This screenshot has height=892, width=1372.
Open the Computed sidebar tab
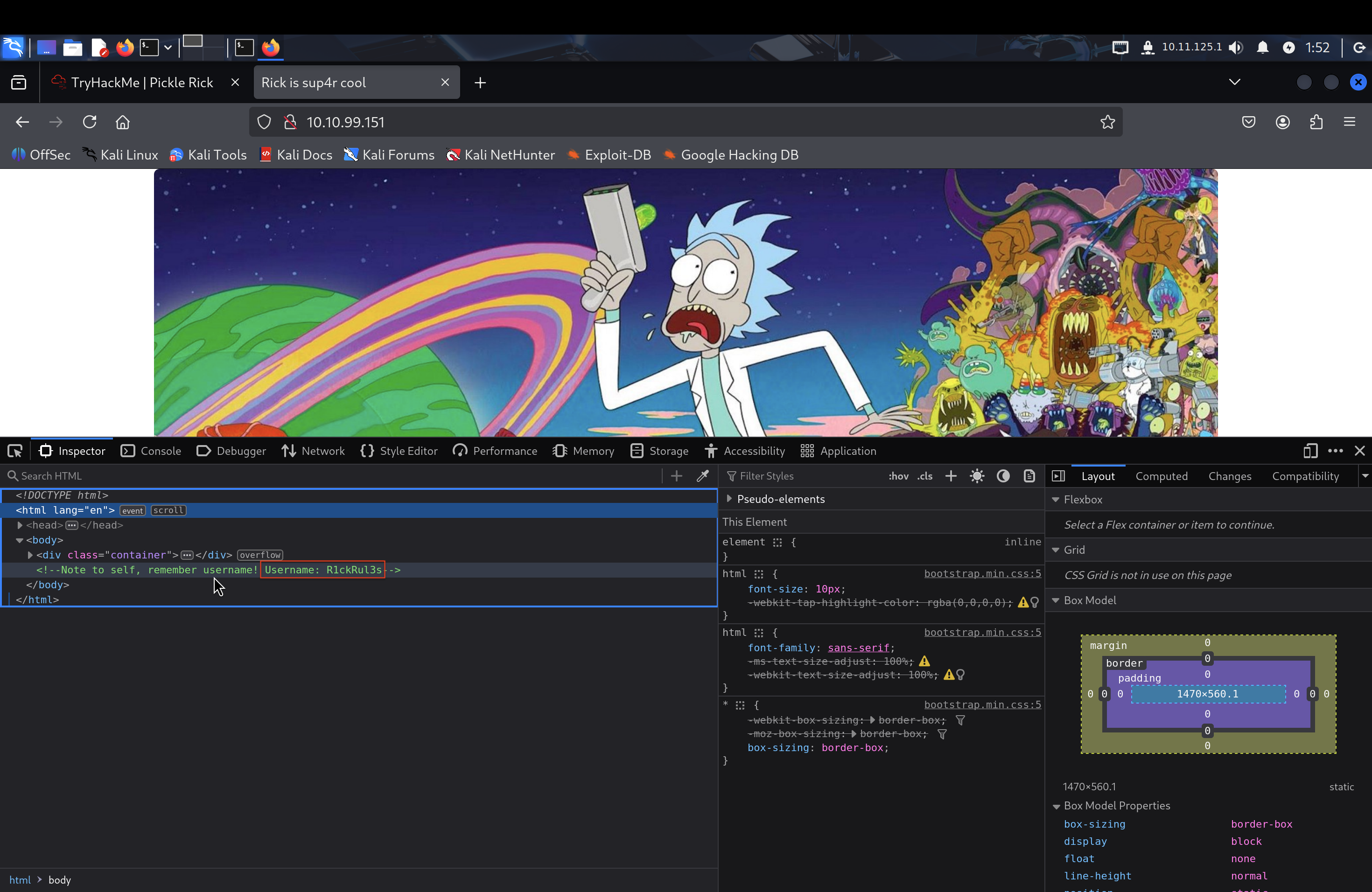pyautogui.click(x=1162, y=476)
